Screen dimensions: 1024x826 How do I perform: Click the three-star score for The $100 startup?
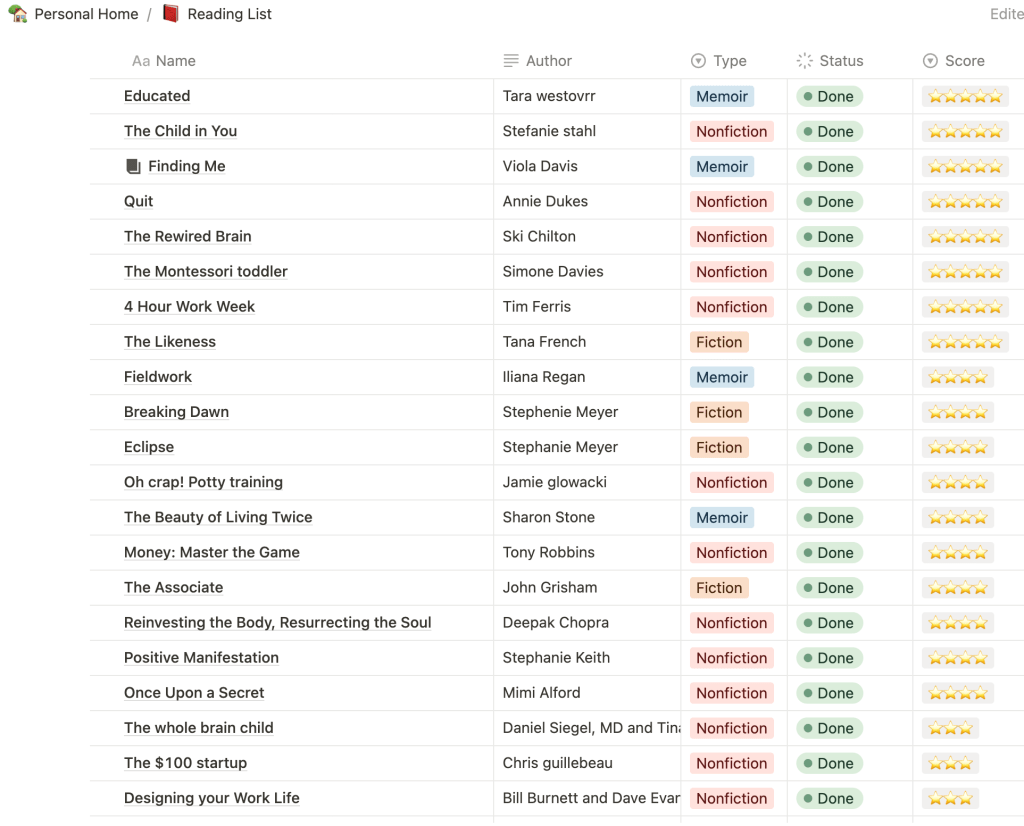[x=950, y=763]
